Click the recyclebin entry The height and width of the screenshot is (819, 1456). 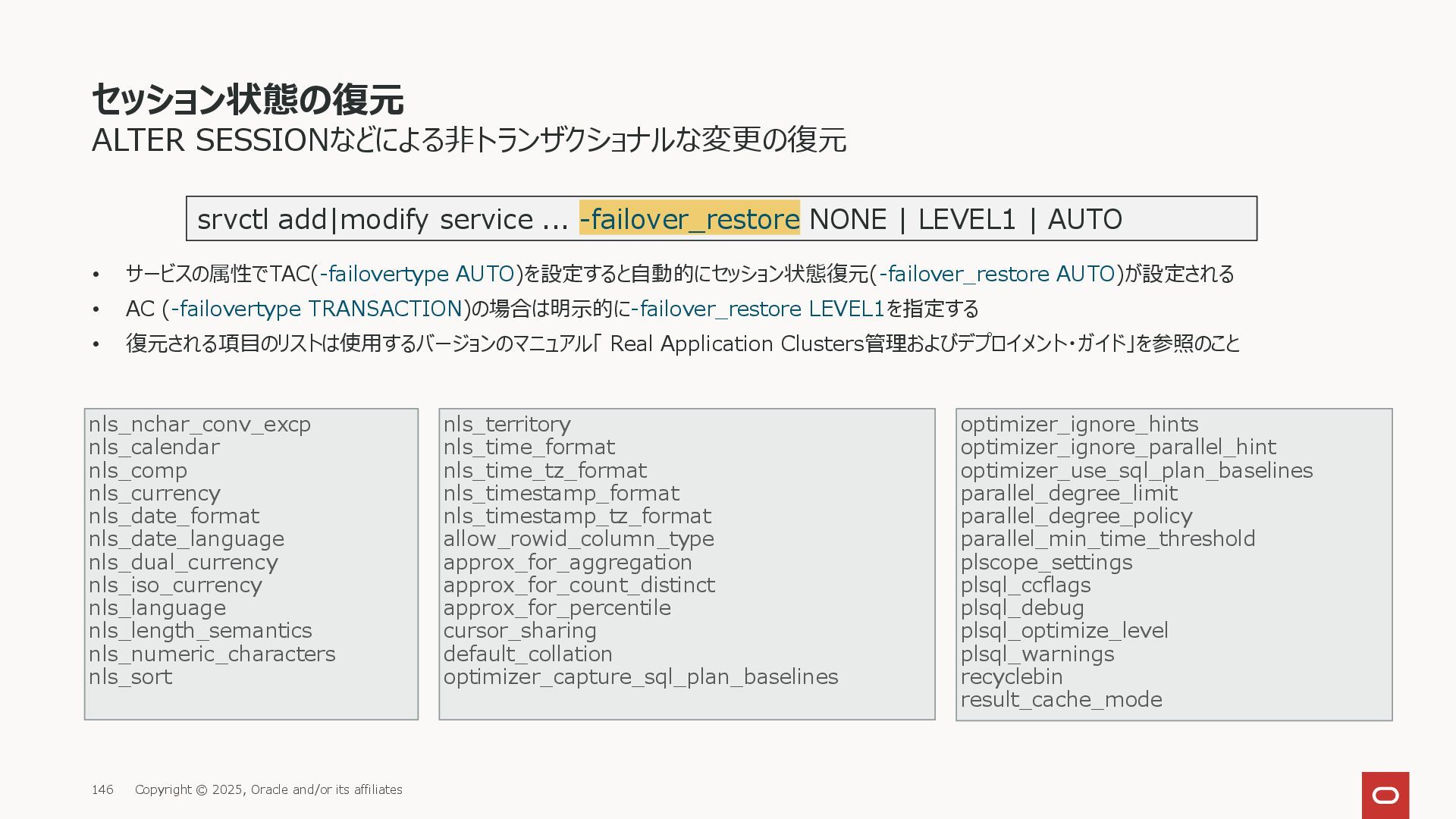coord(1012,676)
